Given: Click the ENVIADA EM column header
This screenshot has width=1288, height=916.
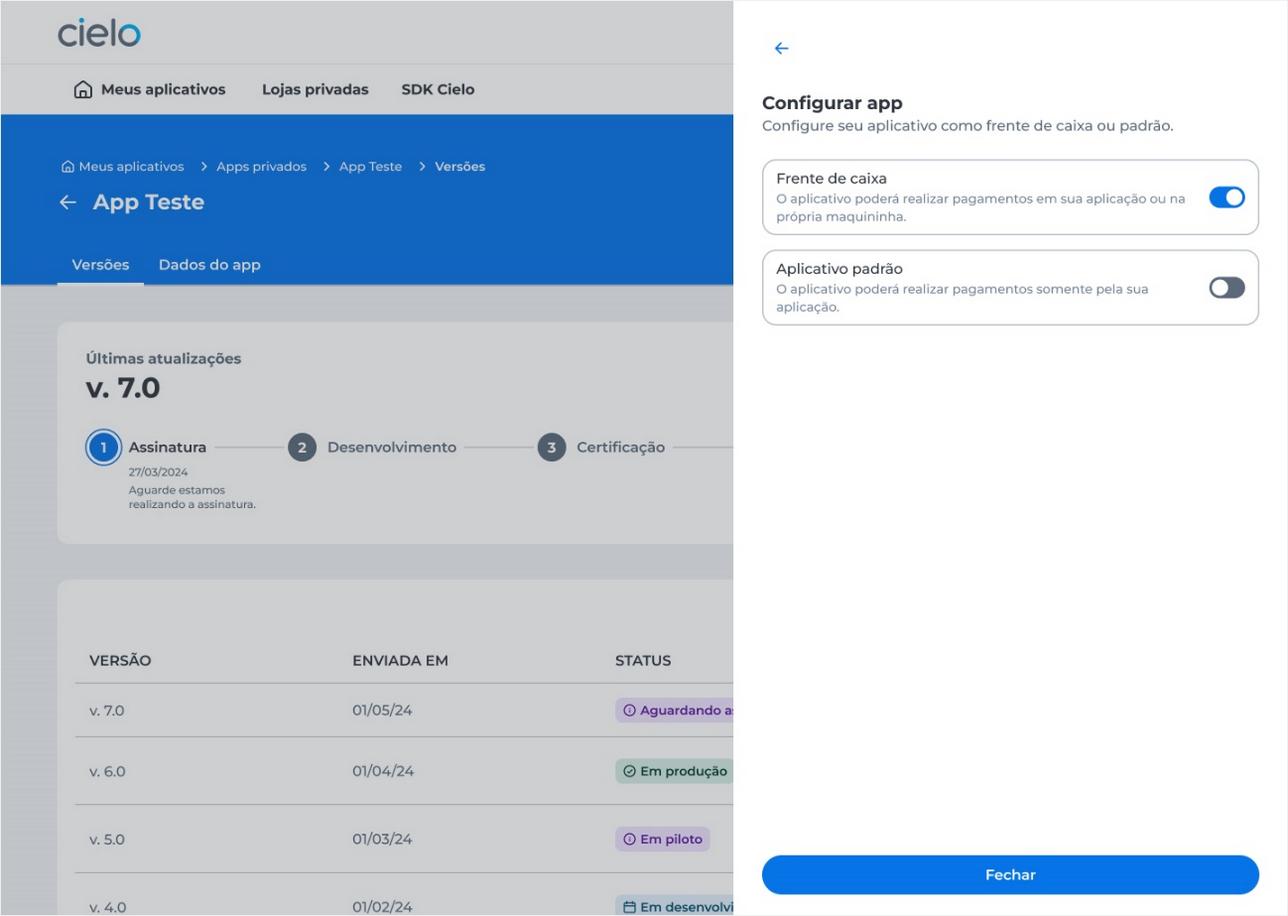Looking at the screenshot, I should click(400, 661).
